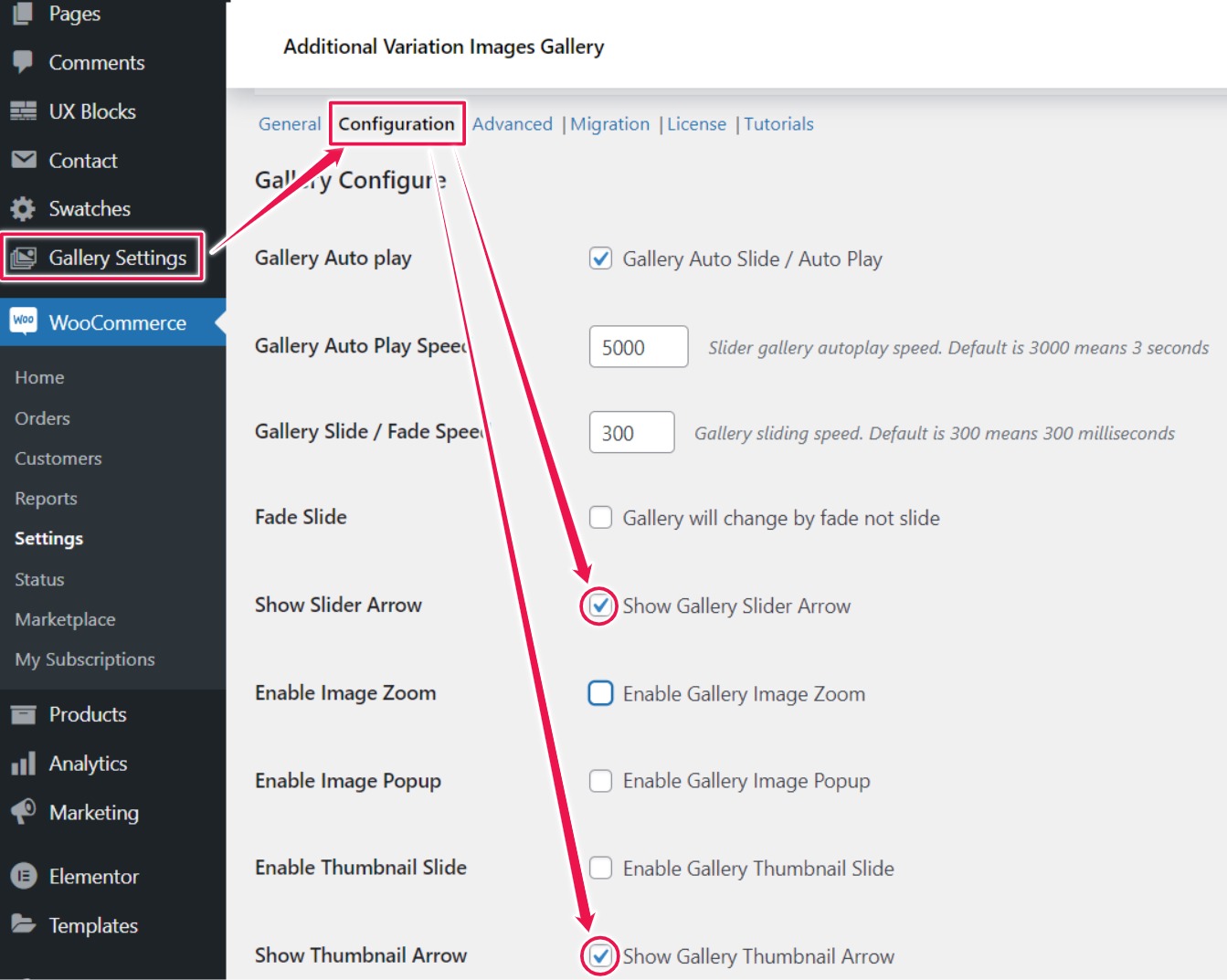This screenshot has height=980, width=1227.
Task: Enable Gallery Thumbnail Slide checkbox
Action: pos(600,868)
